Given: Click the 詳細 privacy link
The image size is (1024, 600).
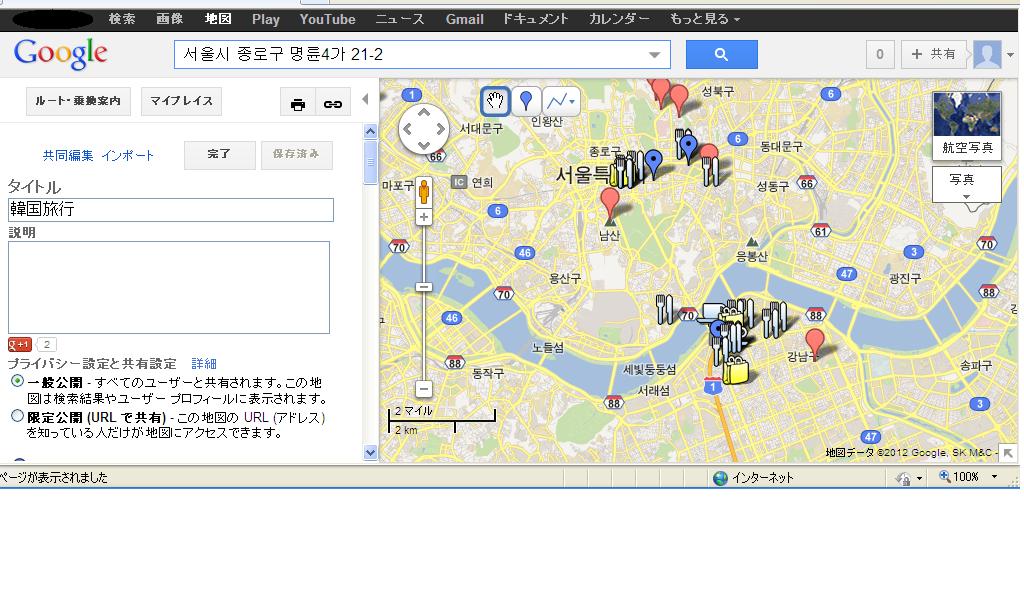Looking at the screenshot, I should click(204, 364).
